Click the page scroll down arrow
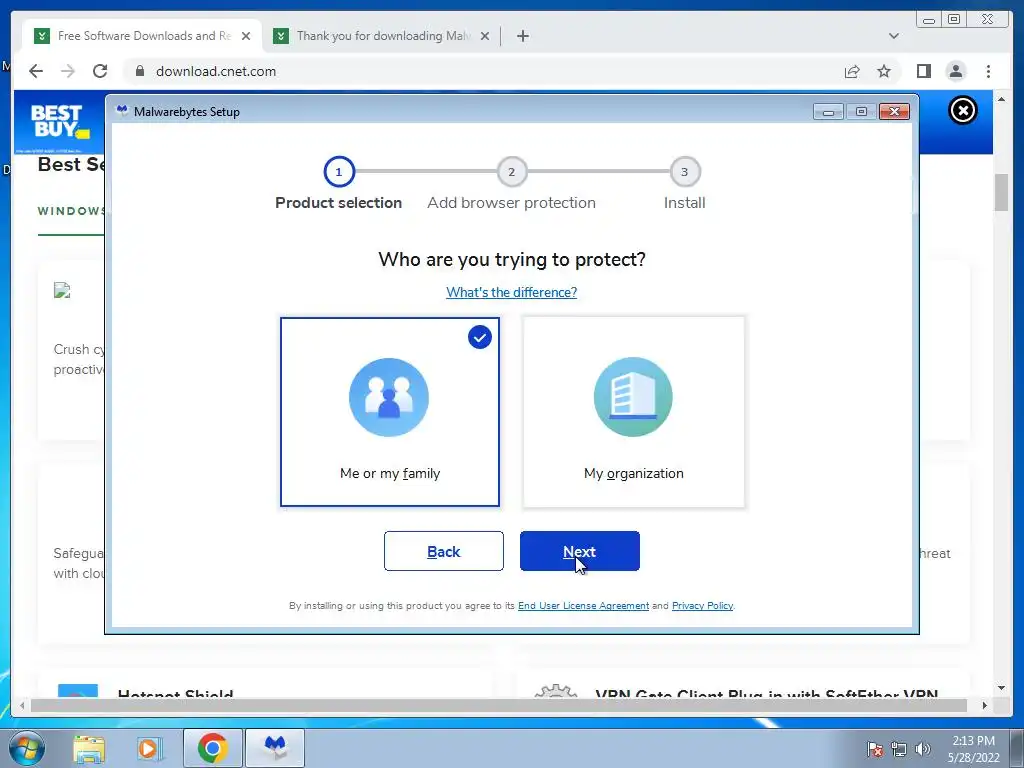Image resolution: width=1024 pixels, height=768 pixels. (x=1001, y=688)
